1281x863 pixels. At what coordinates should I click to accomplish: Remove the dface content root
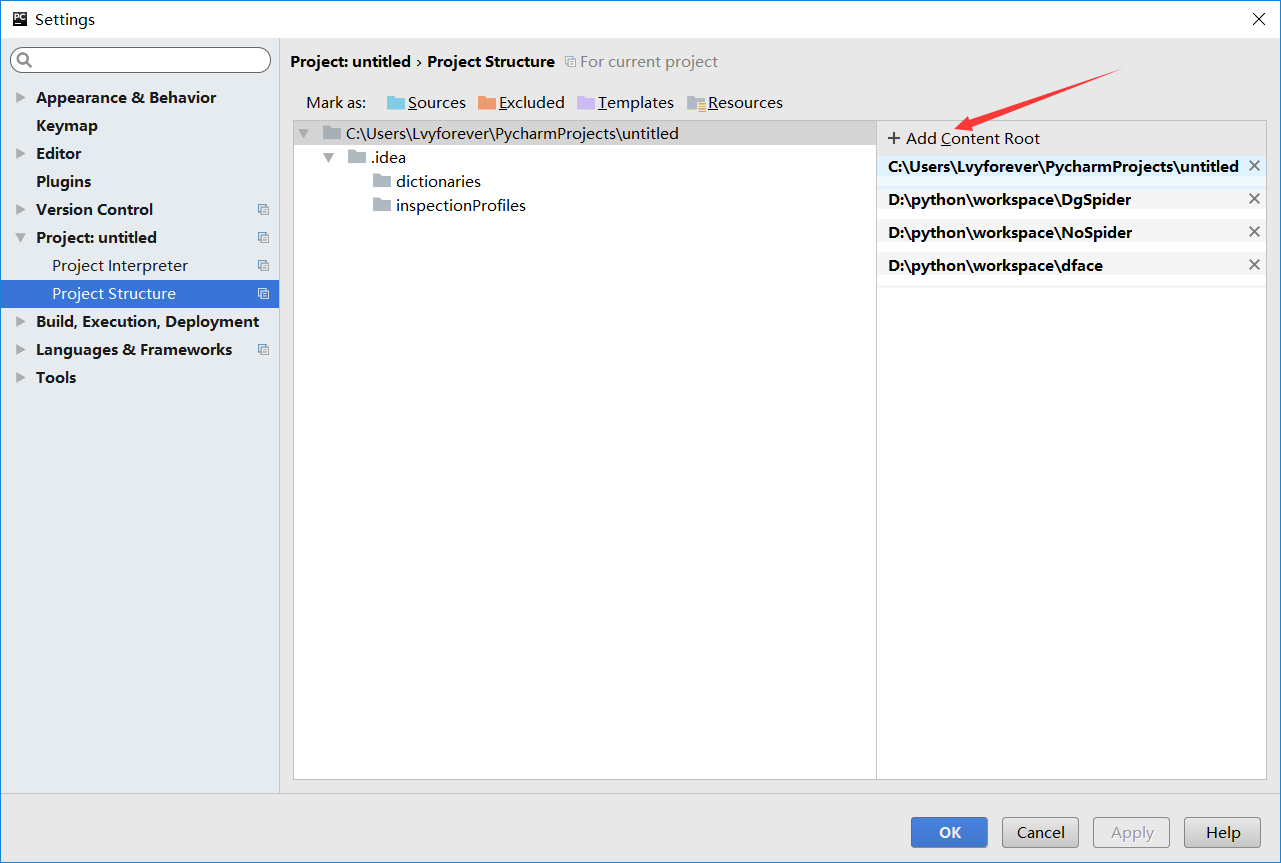pyautogui.click(x=1254, y=265)
